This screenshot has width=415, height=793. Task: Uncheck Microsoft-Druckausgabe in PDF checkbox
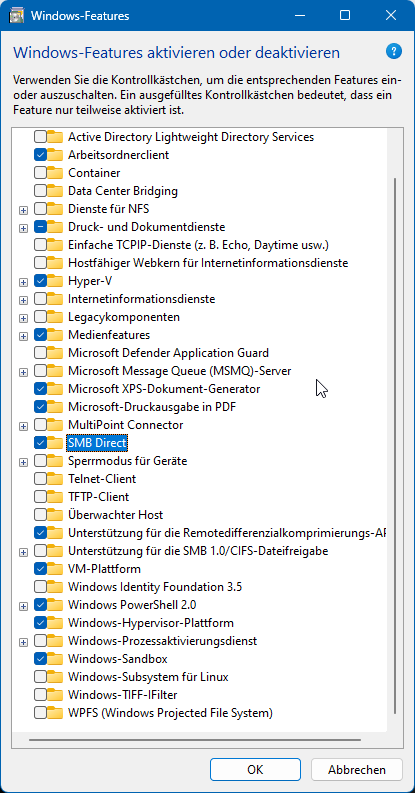coord(40,407)
